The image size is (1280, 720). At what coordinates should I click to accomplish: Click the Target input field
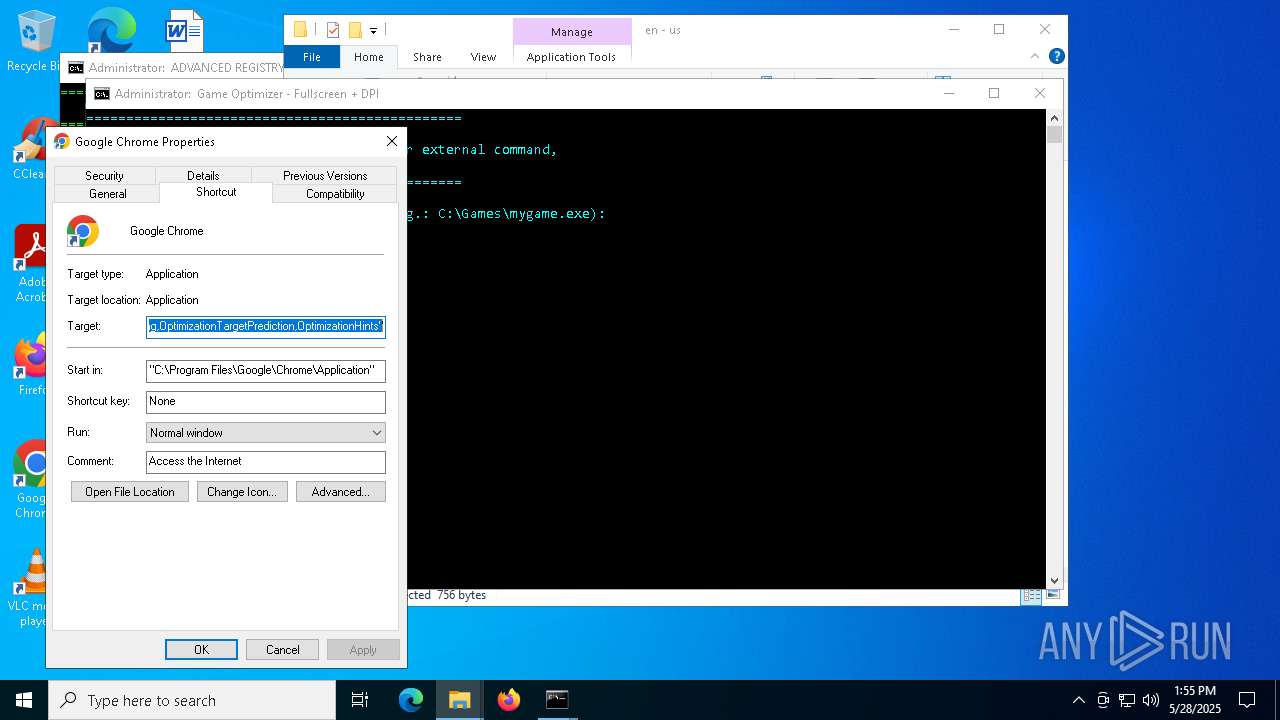pyautogui.click(x=266, y=326)
